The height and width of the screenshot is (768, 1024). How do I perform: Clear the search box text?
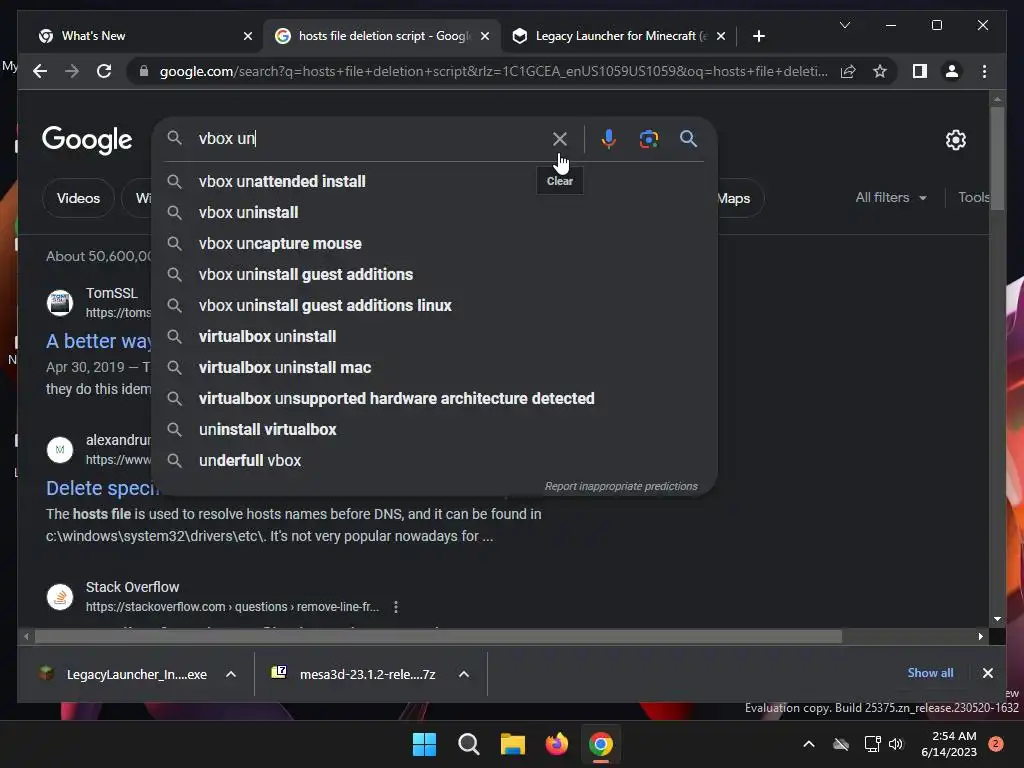(560, 139)
